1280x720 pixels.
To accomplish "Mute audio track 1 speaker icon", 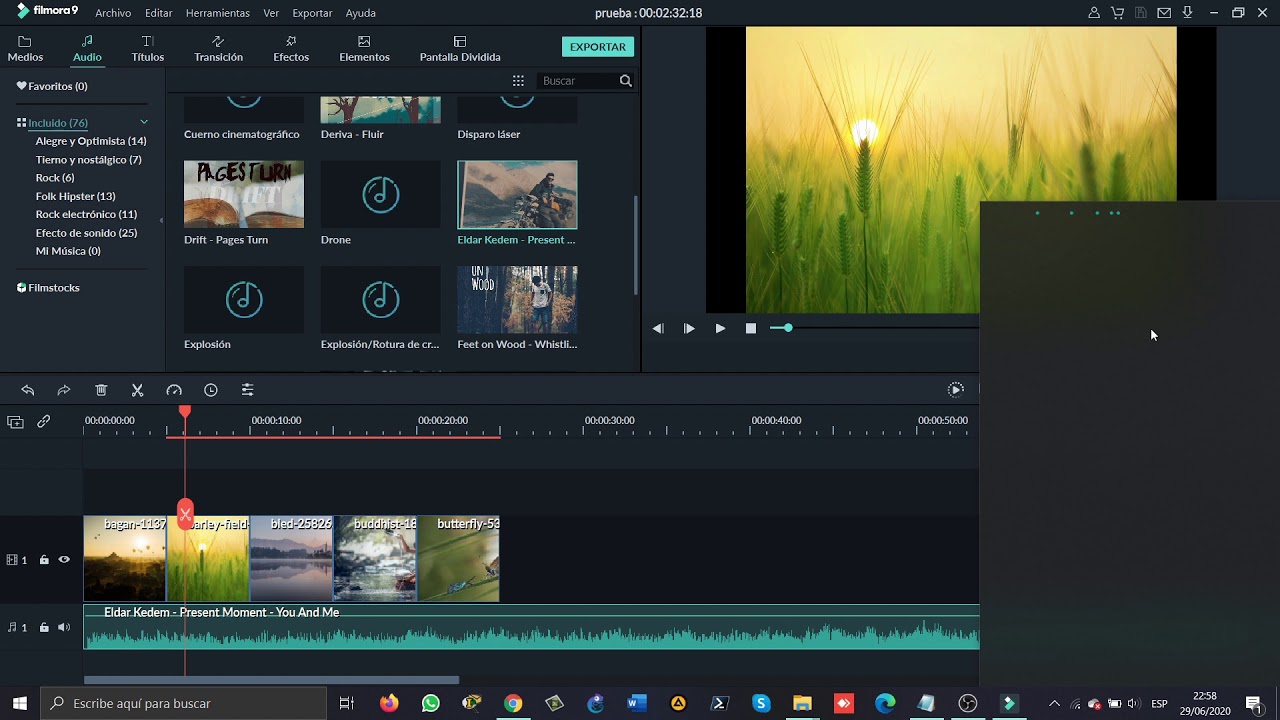I will [64, 628].
